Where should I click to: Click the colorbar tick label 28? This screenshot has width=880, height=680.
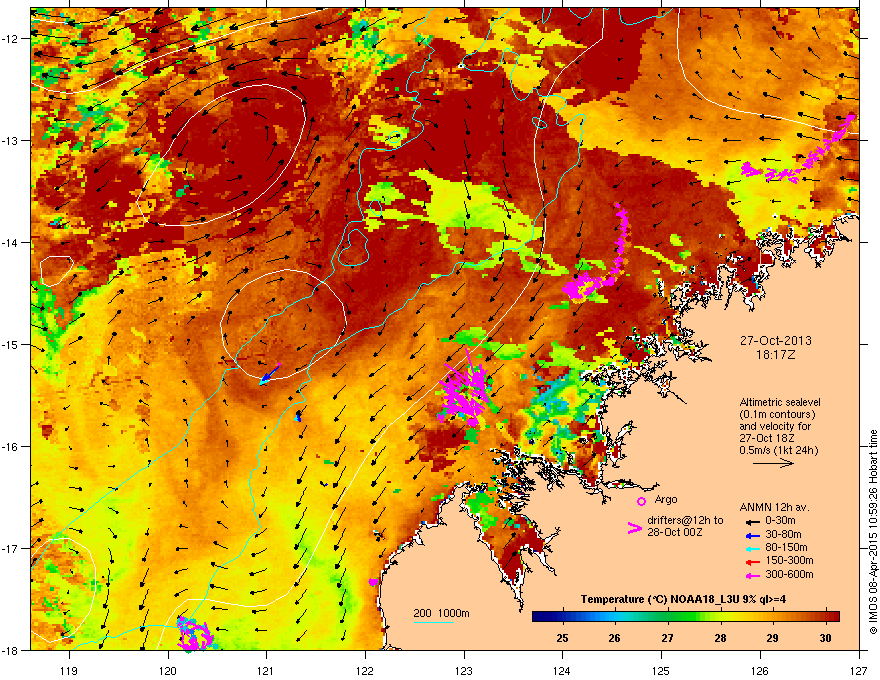(x=720, y=638)
